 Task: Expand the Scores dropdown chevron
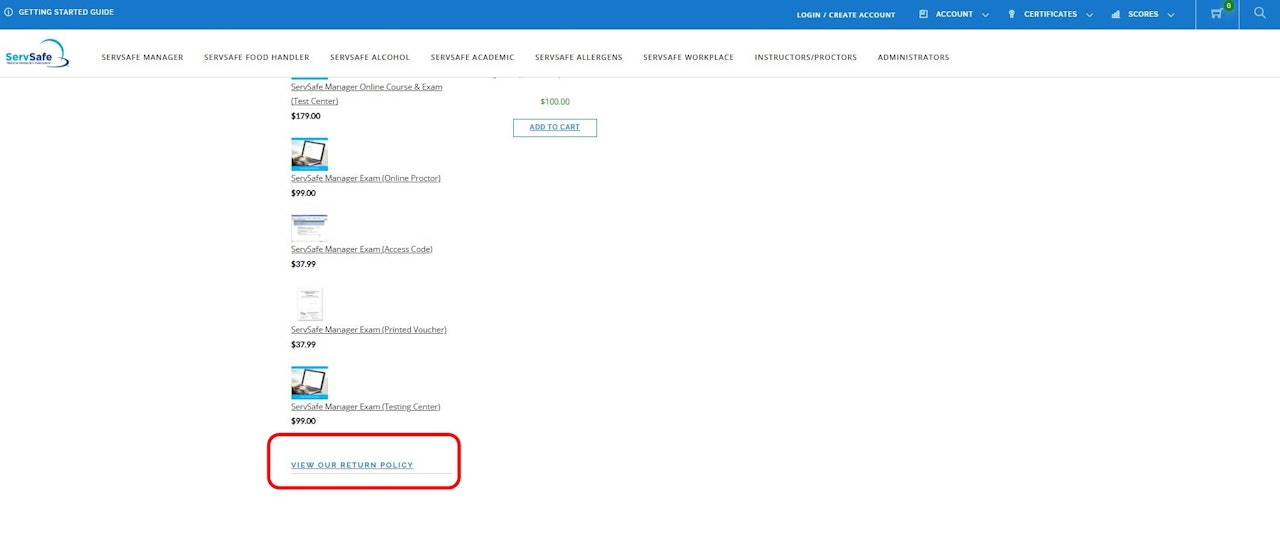pos(1170,15)
